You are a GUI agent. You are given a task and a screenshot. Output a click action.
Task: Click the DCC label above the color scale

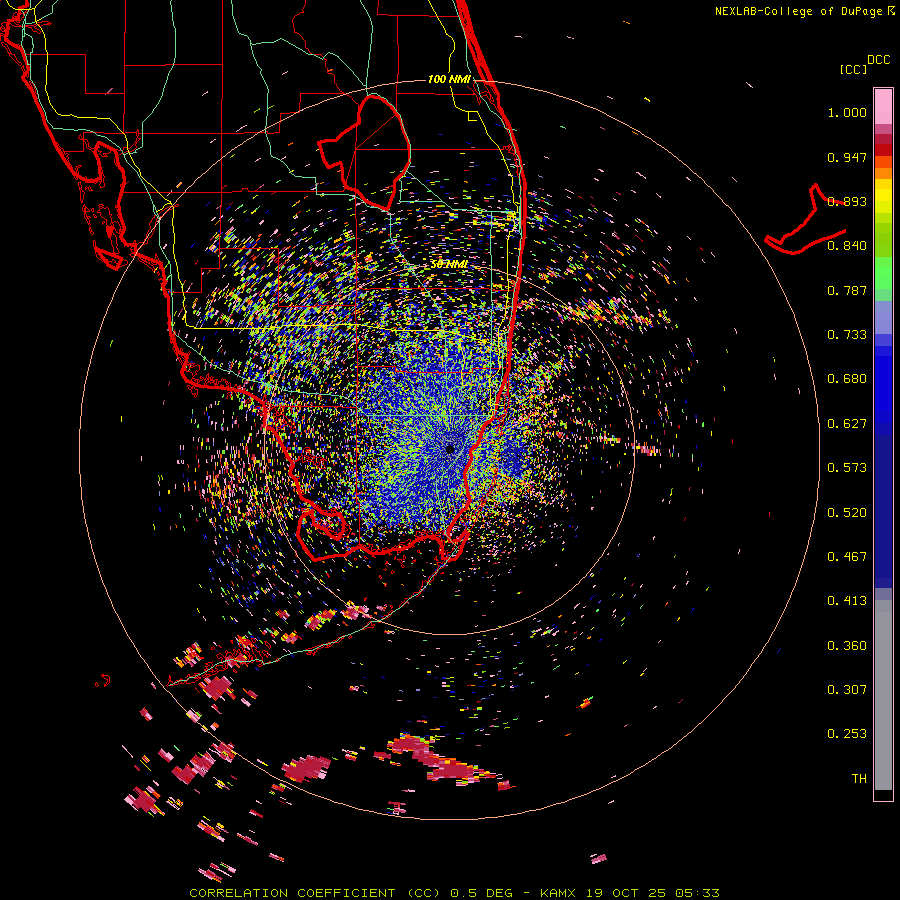[x=879, y=60]
